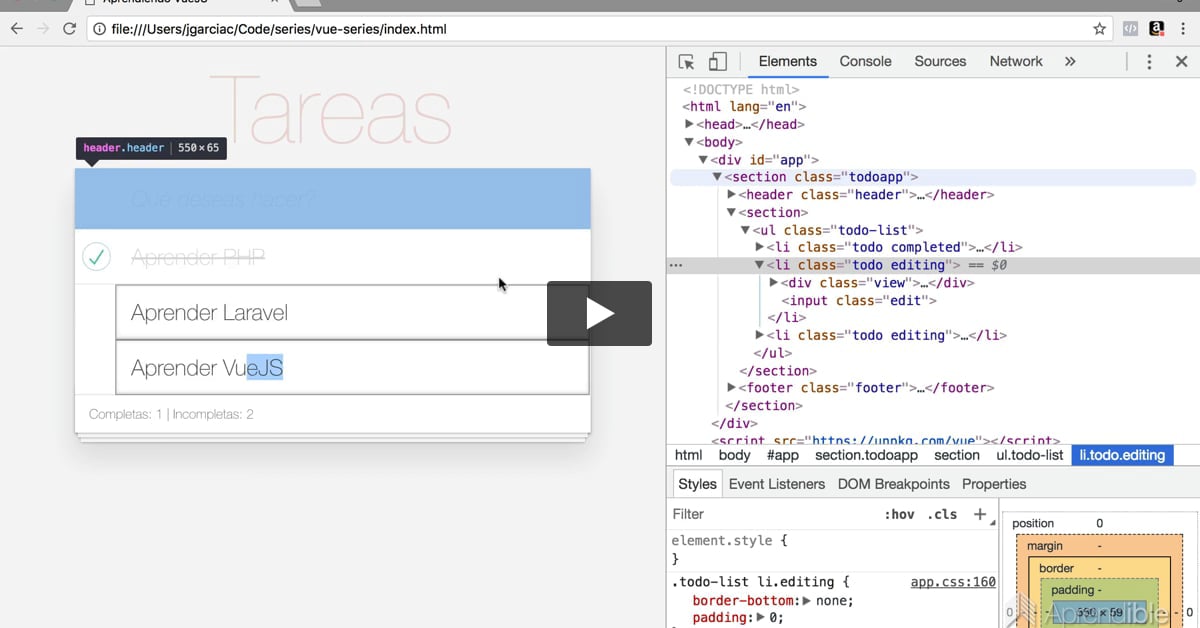Select the html lang en line
Screen dimensions: 1200x628
tap(744, 107)
